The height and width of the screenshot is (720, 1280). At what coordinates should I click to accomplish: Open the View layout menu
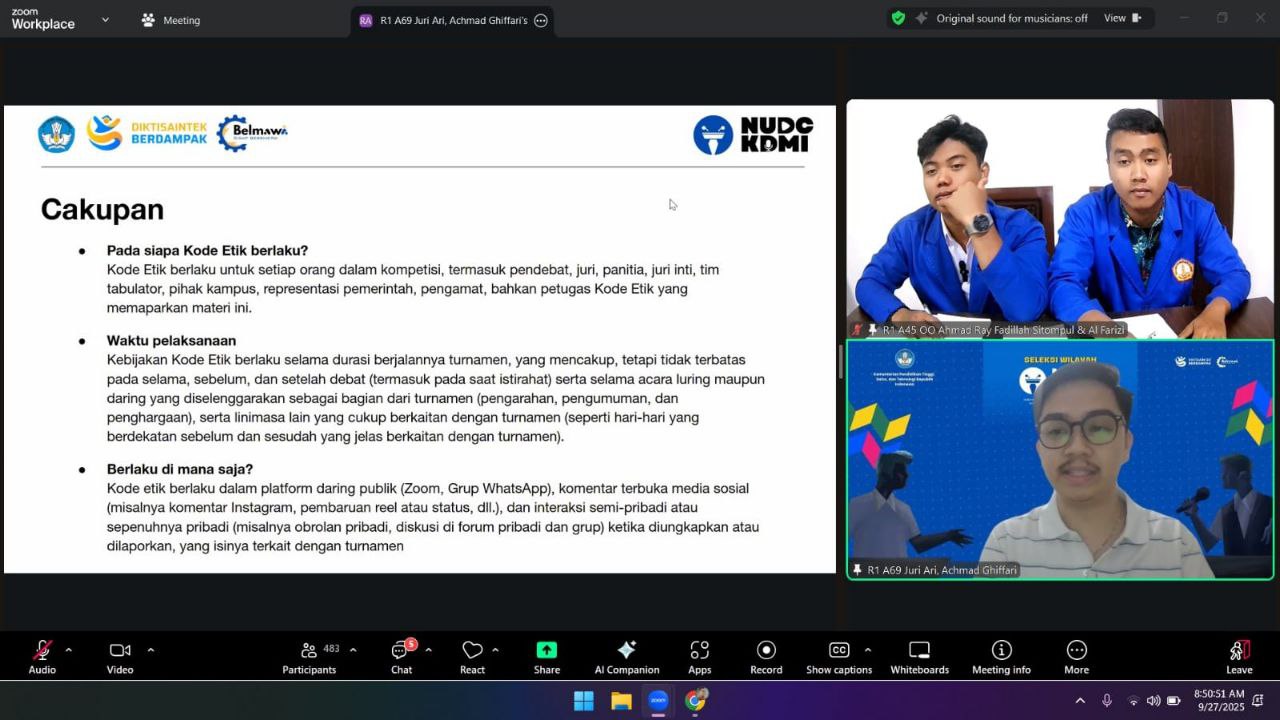(x=1121, y=18)
